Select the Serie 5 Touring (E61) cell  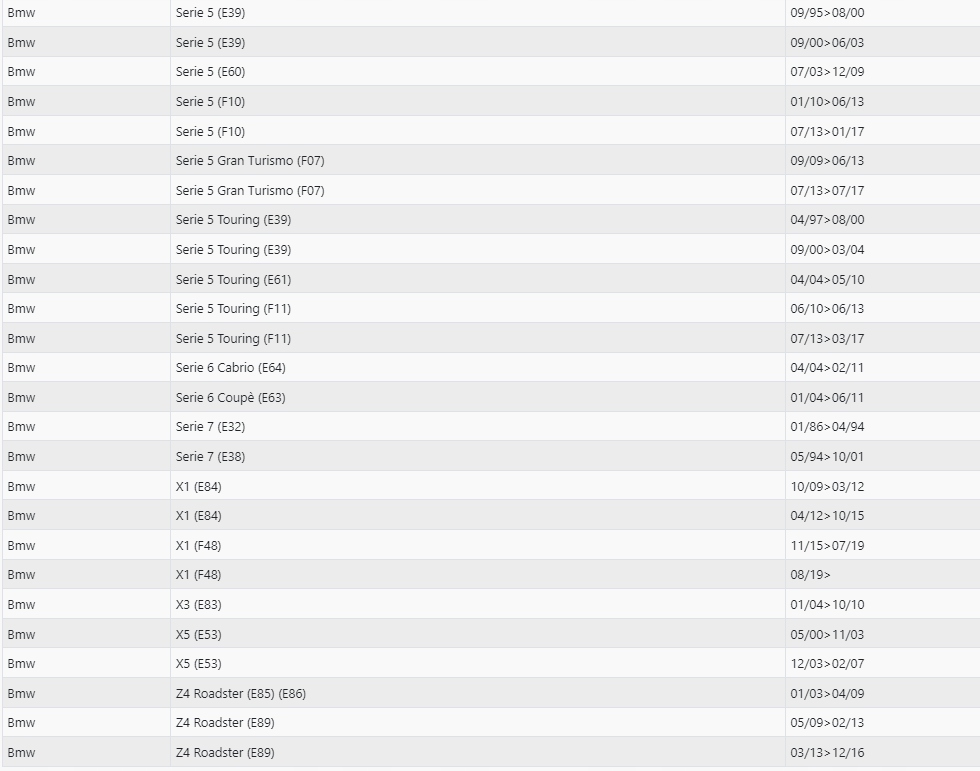point(233,279)
